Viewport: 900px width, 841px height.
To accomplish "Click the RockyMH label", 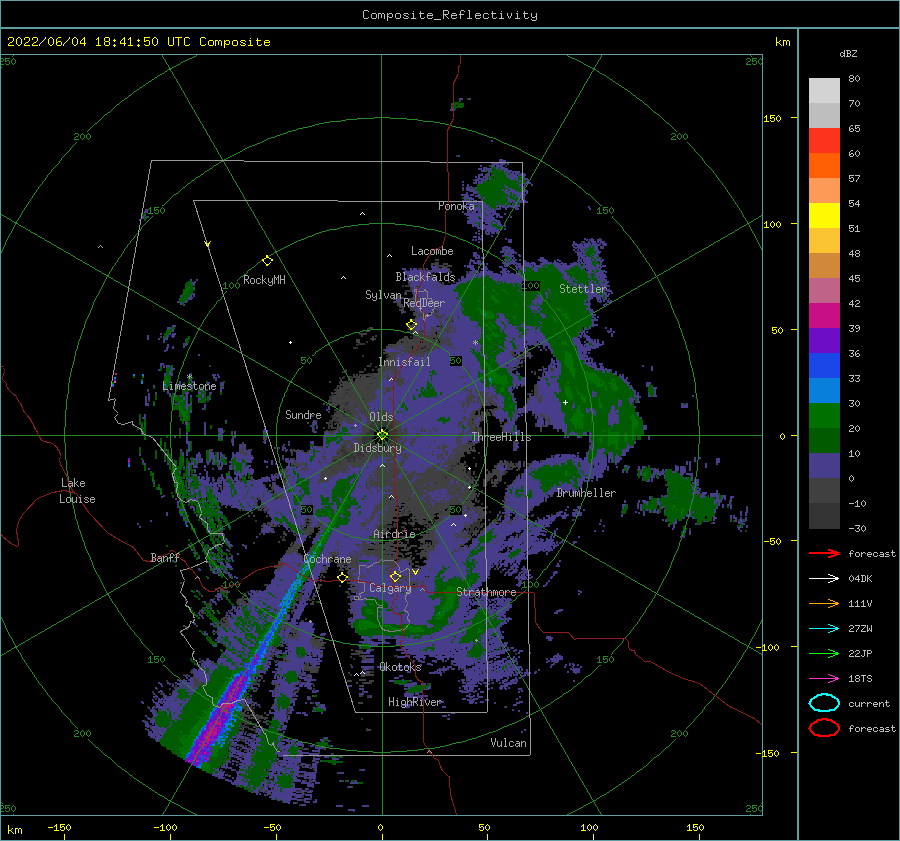I will 264,280.
